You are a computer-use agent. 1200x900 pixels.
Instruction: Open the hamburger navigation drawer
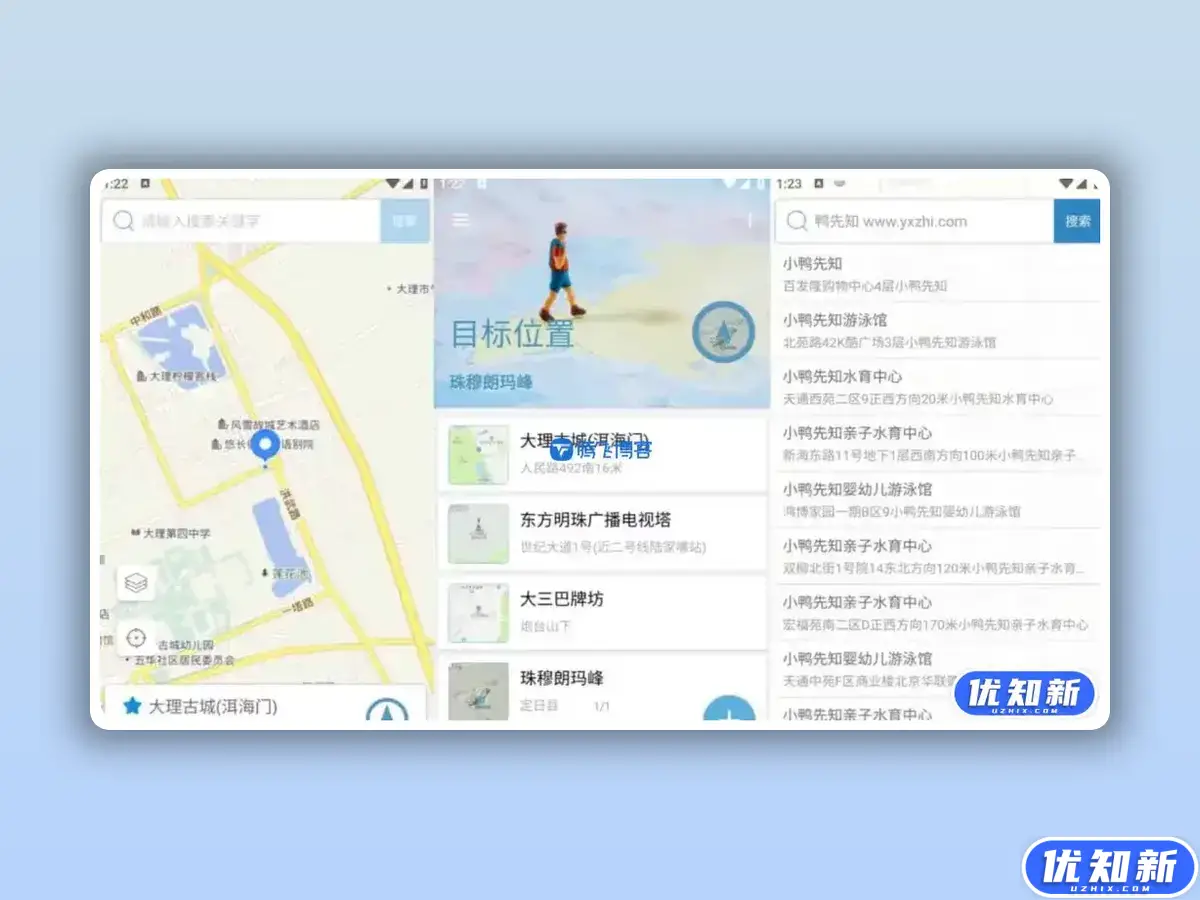pyautogui.click(x=460, y=221)
